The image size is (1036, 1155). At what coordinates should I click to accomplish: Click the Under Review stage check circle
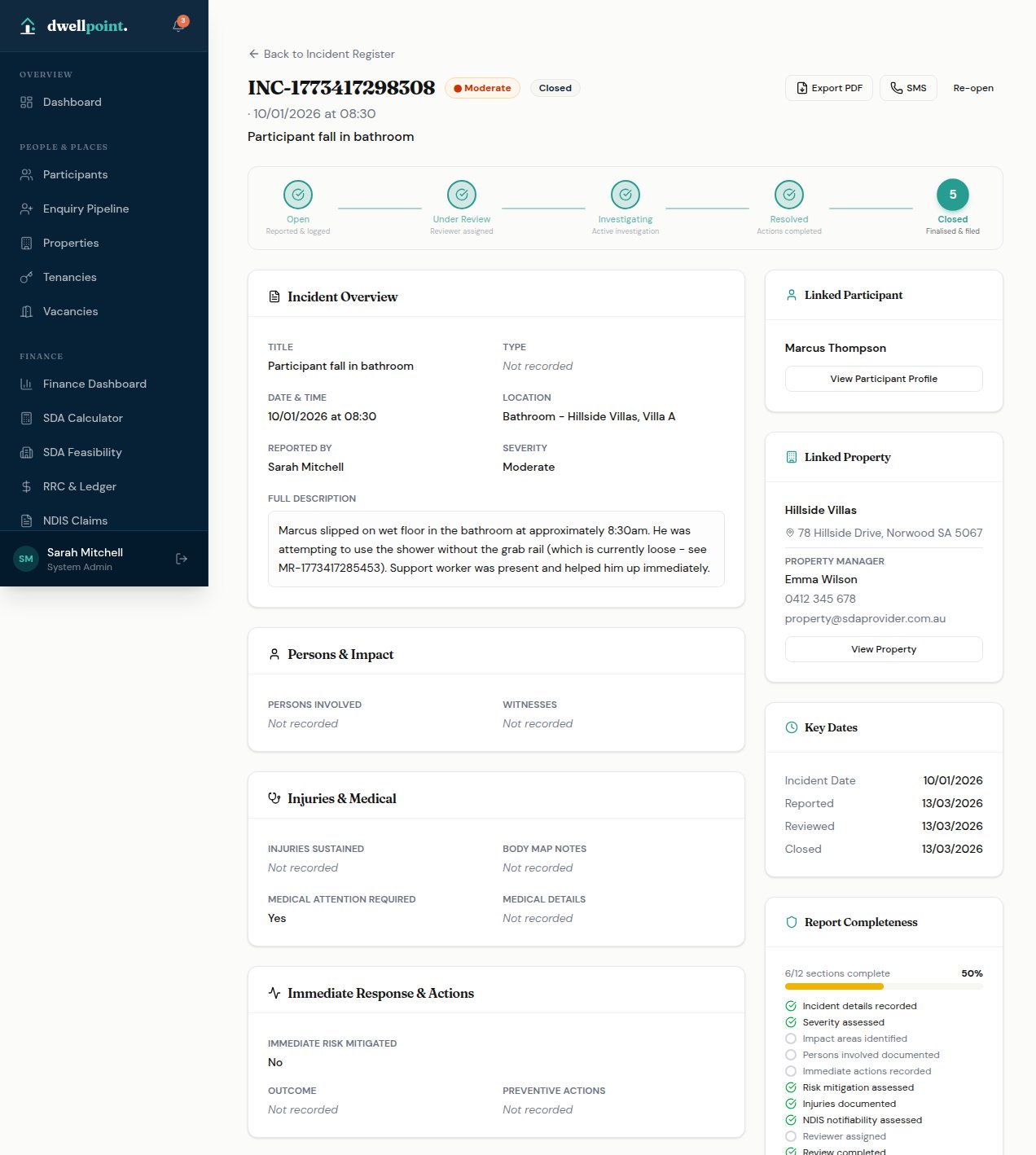pos(462,195)
